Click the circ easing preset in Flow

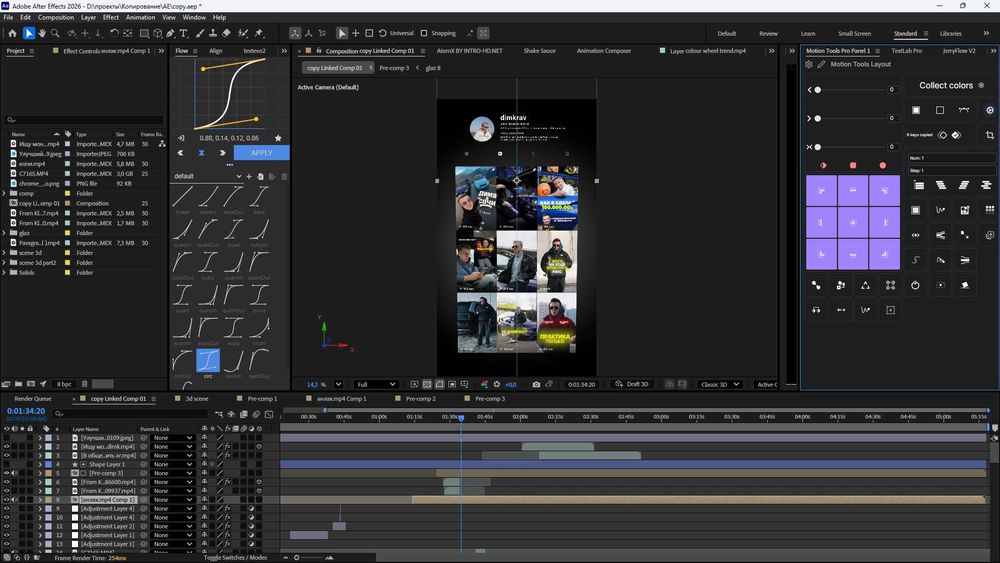pos(208,361)
